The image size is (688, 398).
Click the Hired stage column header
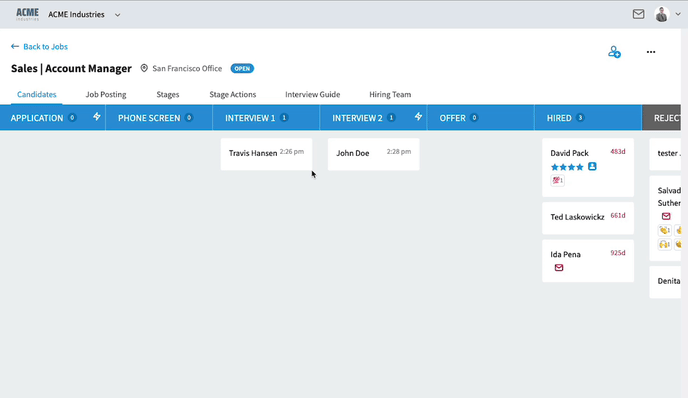(x=588, y=118)
